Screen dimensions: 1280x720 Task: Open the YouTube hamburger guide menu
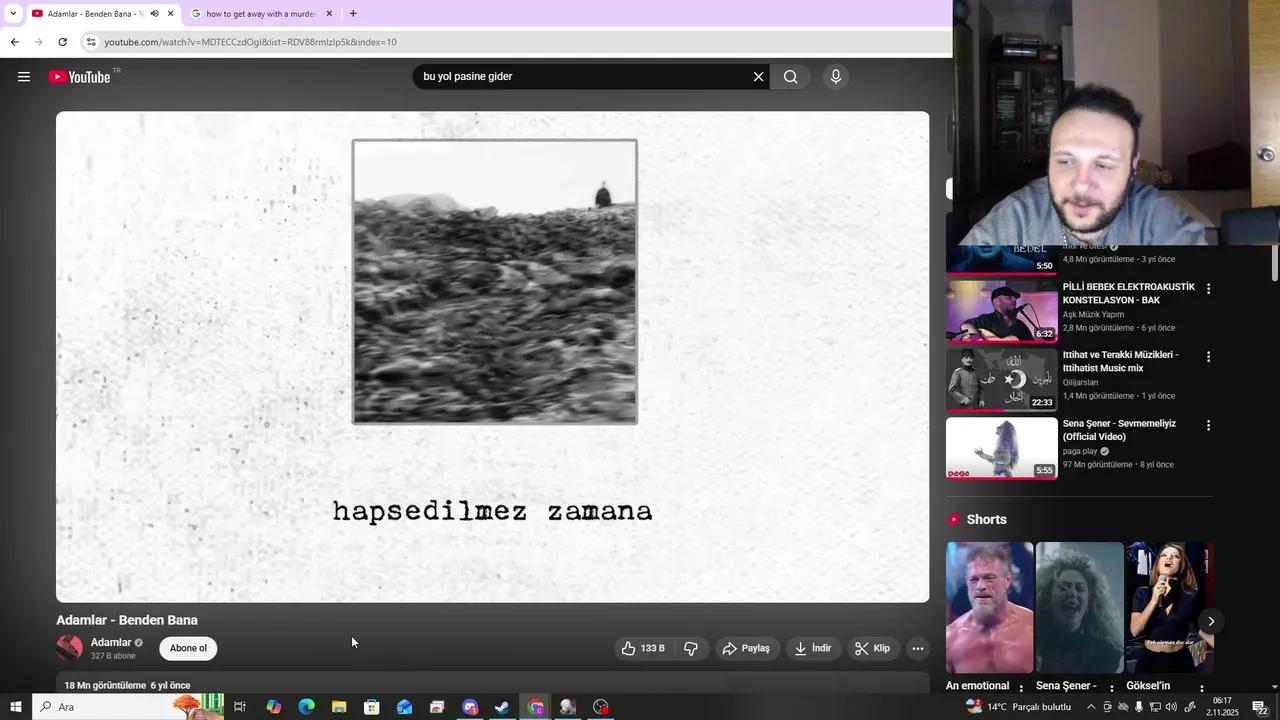coord(24,77)
